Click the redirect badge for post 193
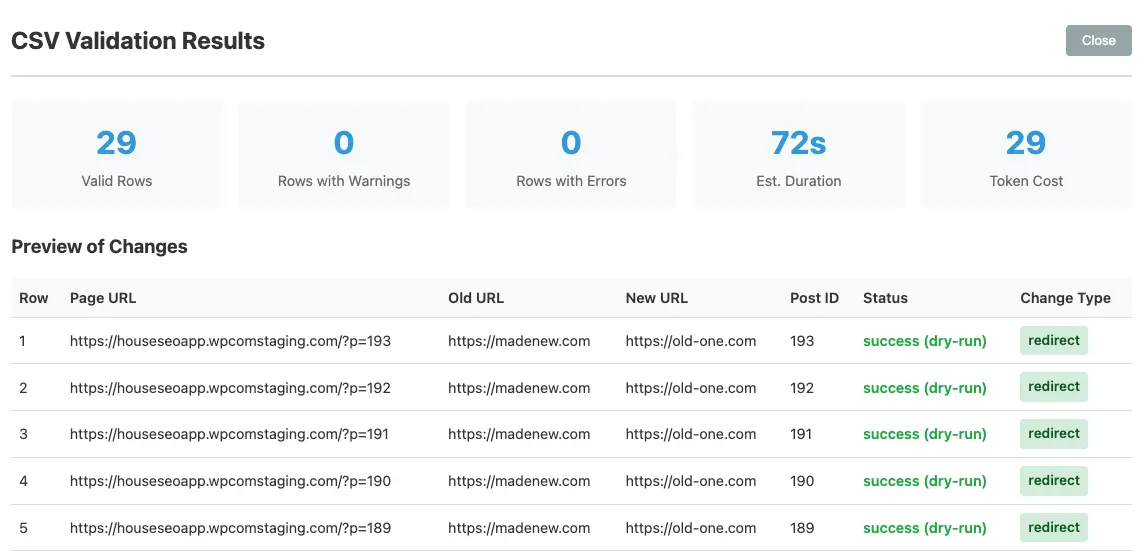This screenshot has width=1144, height=554. (1054, 340)
